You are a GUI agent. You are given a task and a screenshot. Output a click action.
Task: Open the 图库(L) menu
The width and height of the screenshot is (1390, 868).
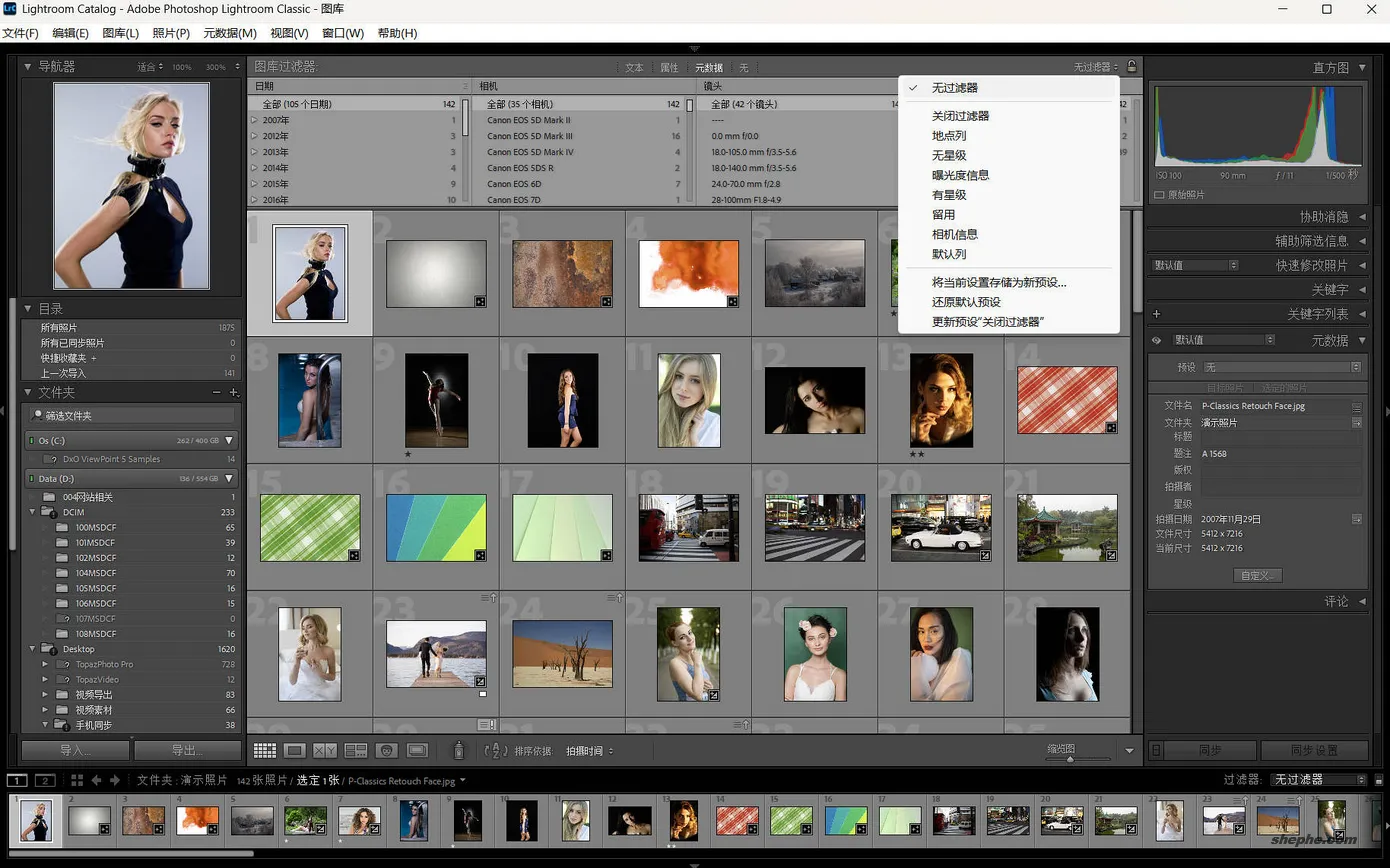(120, 33)
